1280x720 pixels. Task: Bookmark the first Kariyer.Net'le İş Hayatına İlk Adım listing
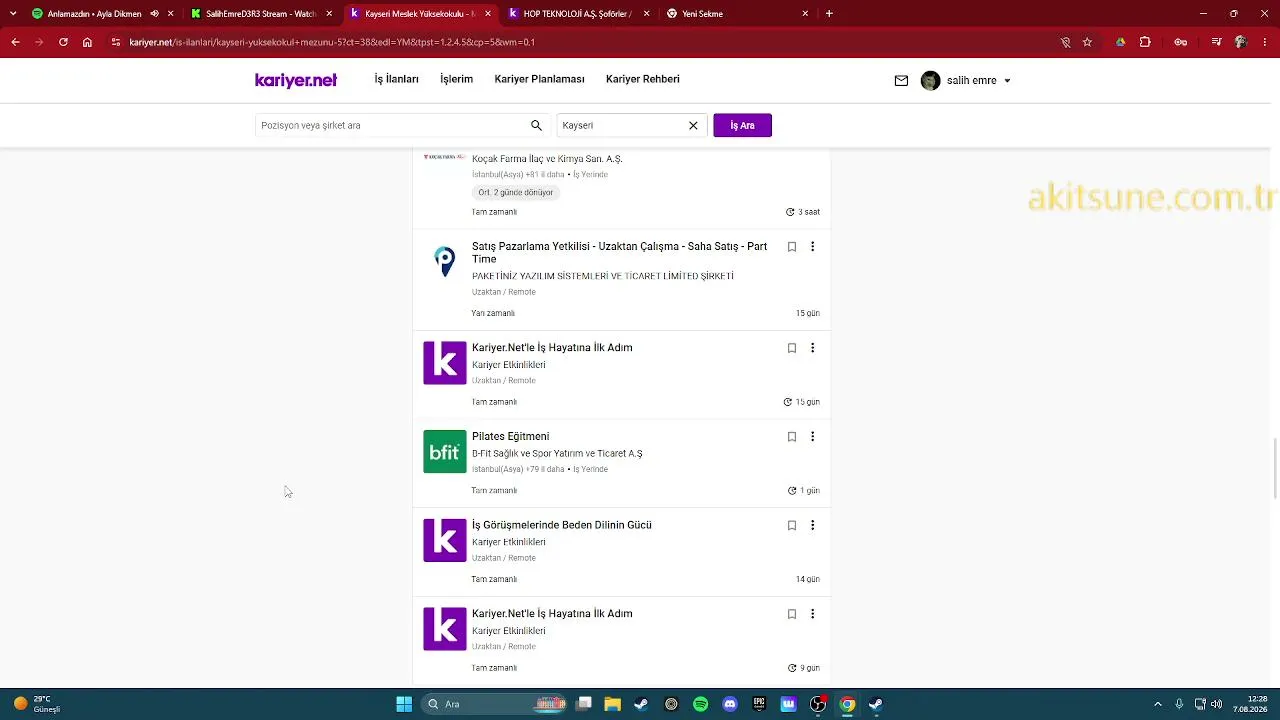point(792,348)
